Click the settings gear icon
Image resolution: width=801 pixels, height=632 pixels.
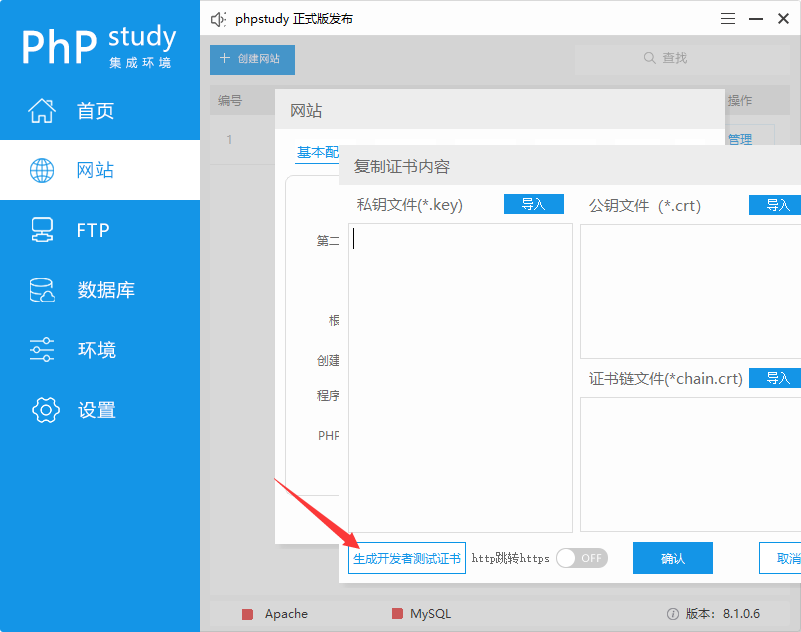45,410
